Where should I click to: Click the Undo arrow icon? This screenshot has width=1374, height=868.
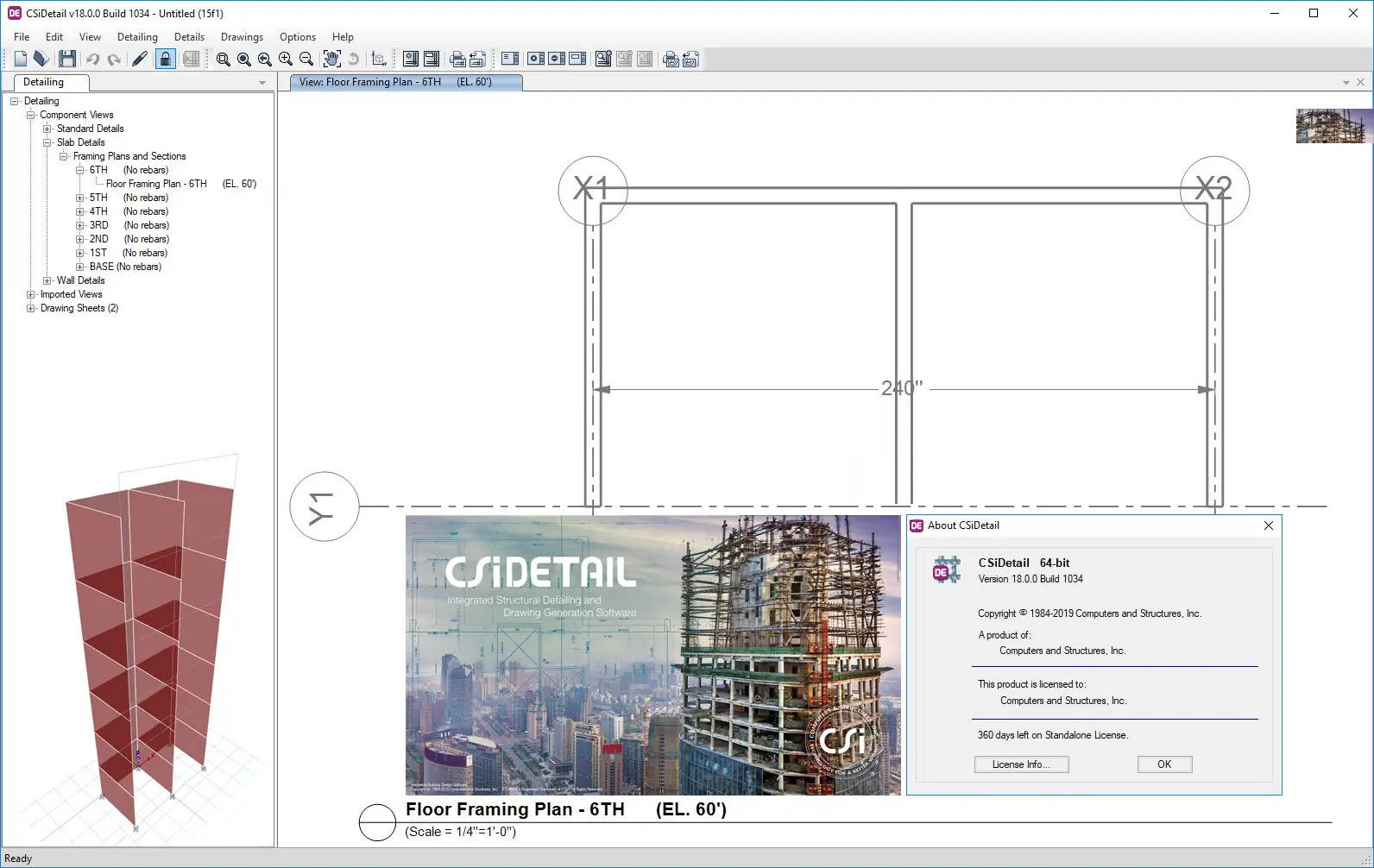(x=92, y=59)
